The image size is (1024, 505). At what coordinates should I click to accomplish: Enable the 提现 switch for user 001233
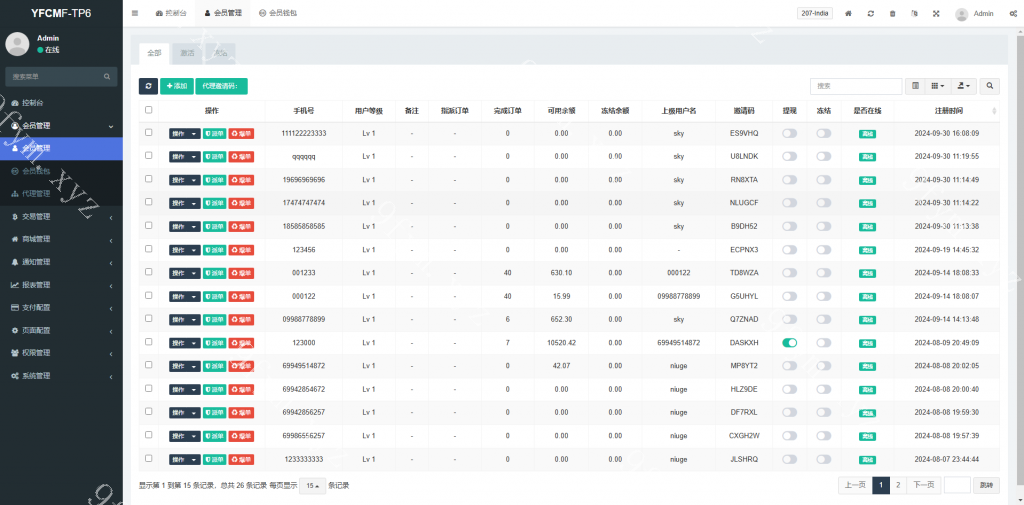coord(790,273)
